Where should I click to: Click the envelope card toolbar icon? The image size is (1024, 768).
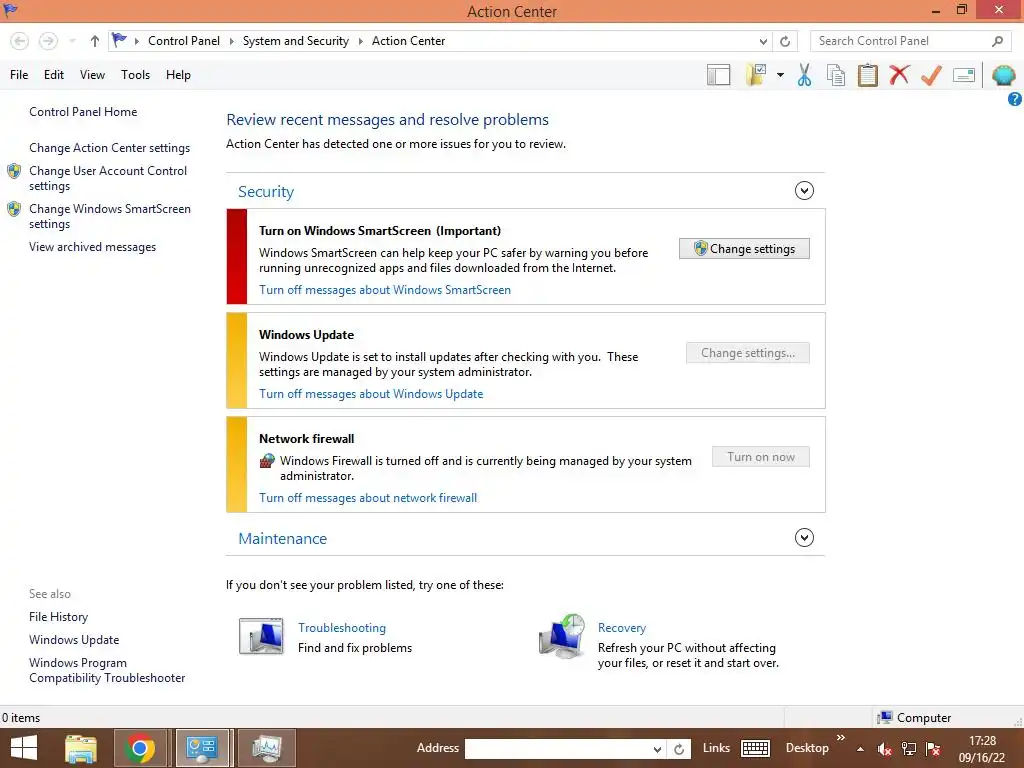[x=964, y=75]
